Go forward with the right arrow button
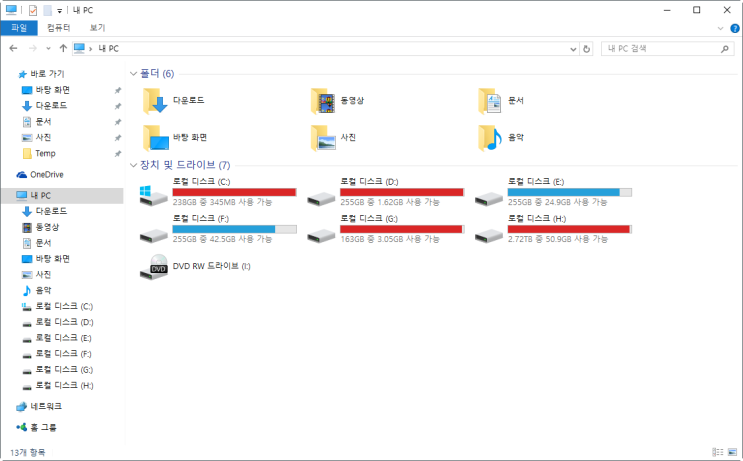 point(33,48)
